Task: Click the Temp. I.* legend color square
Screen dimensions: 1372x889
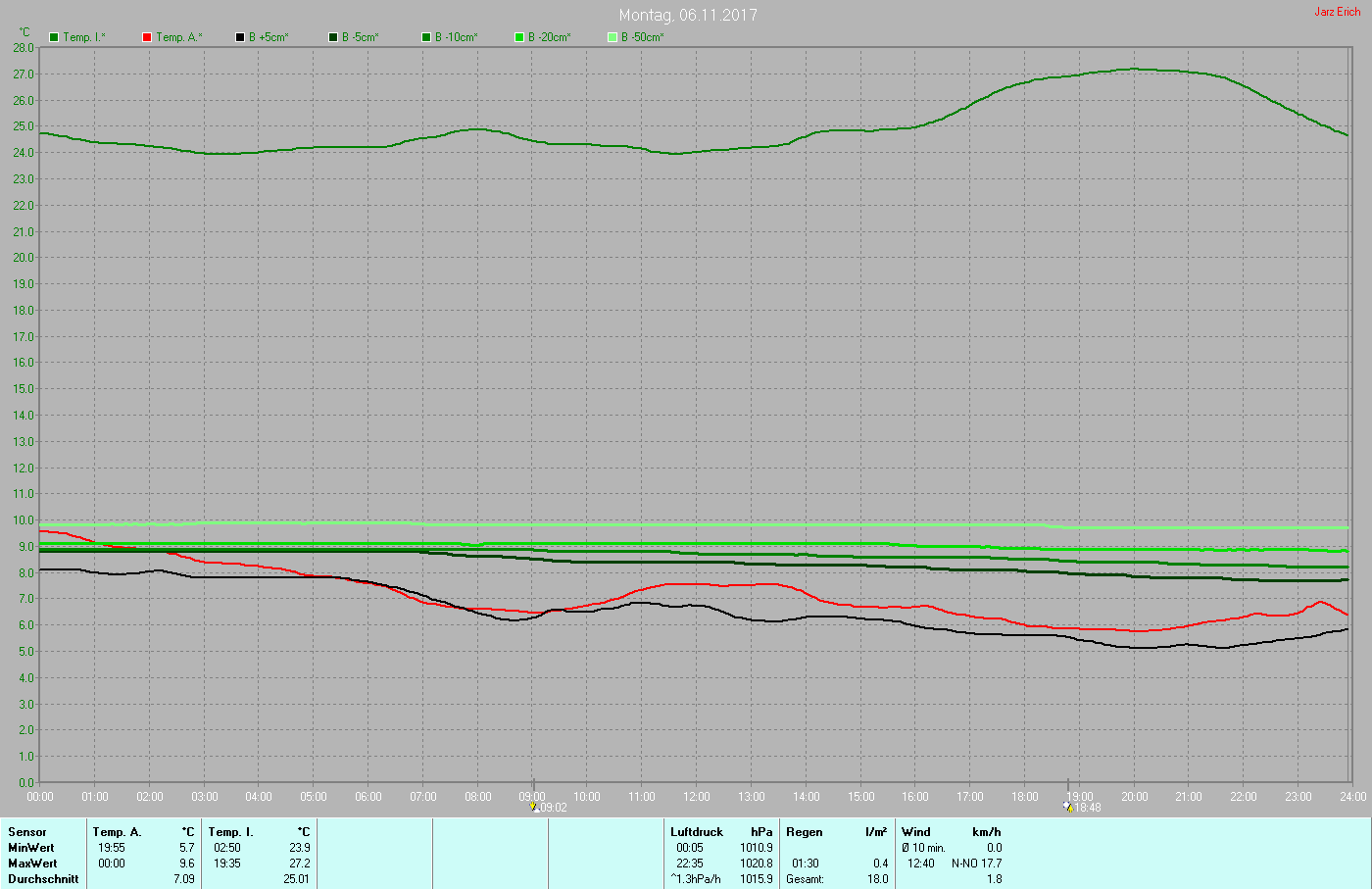Action: tap(54, 37)
